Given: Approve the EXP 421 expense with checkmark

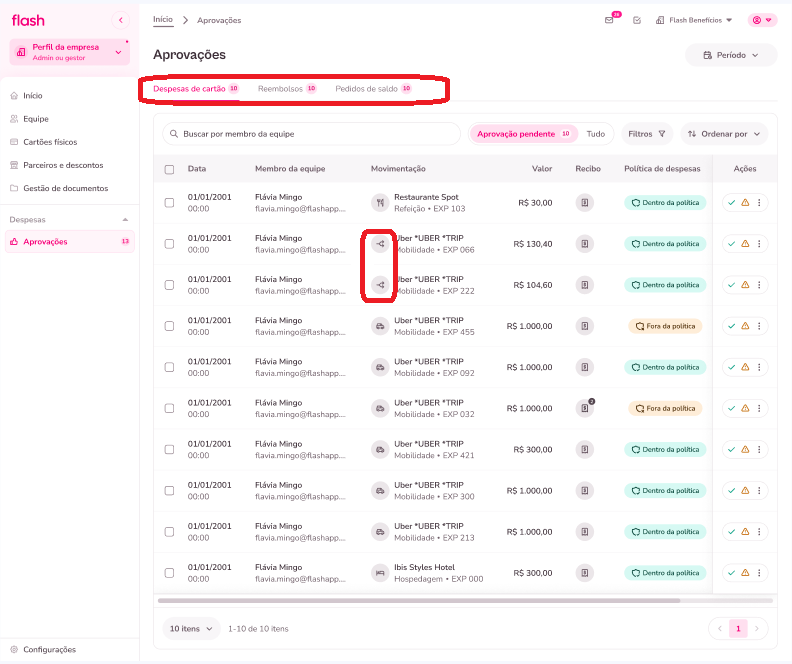Looking at the screenshot, I should pyautogui.click(x=731, y=449).
